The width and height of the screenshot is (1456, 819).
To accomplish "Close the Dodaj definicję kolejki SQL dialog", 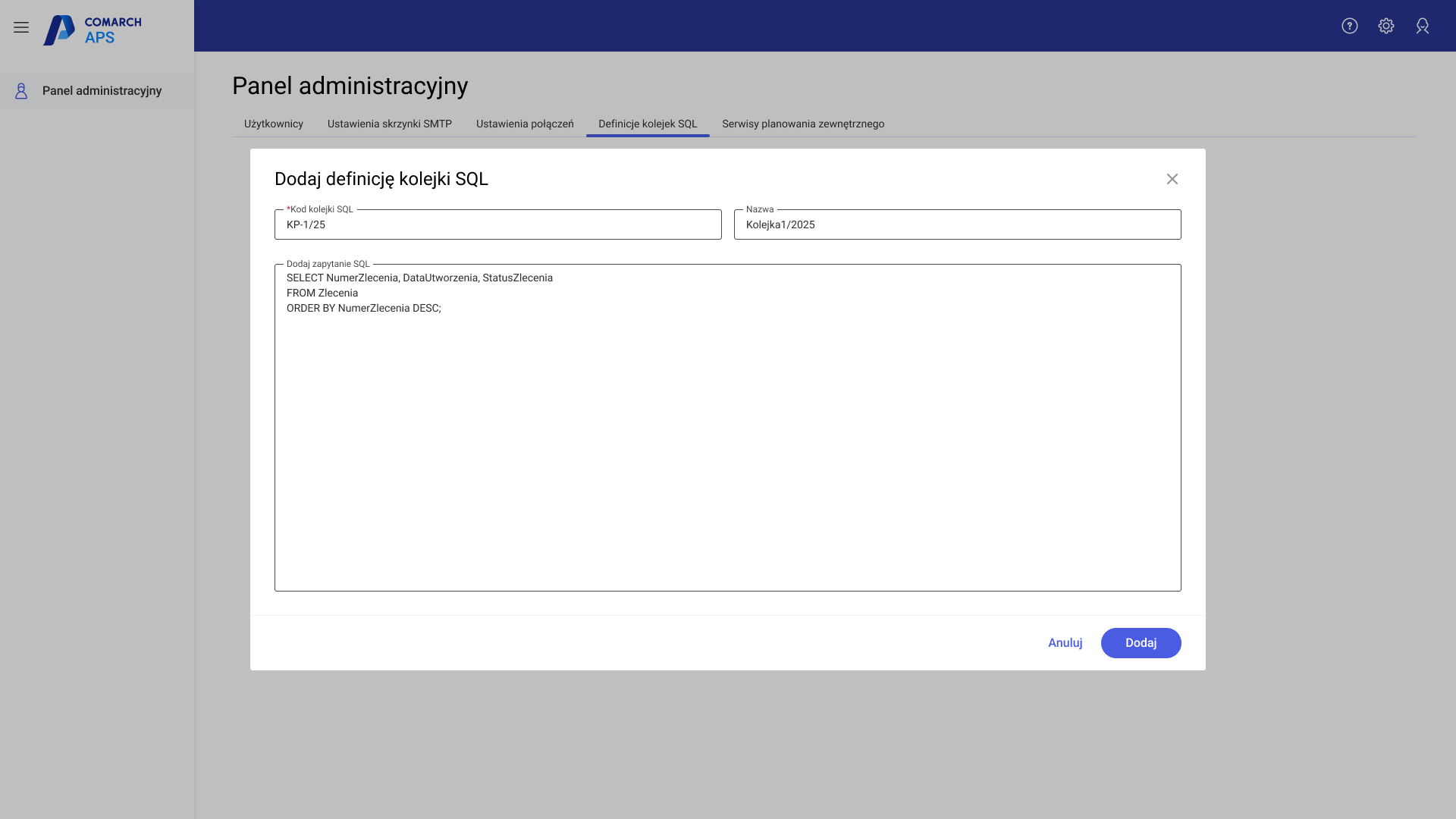I will tap(1172, 179).
